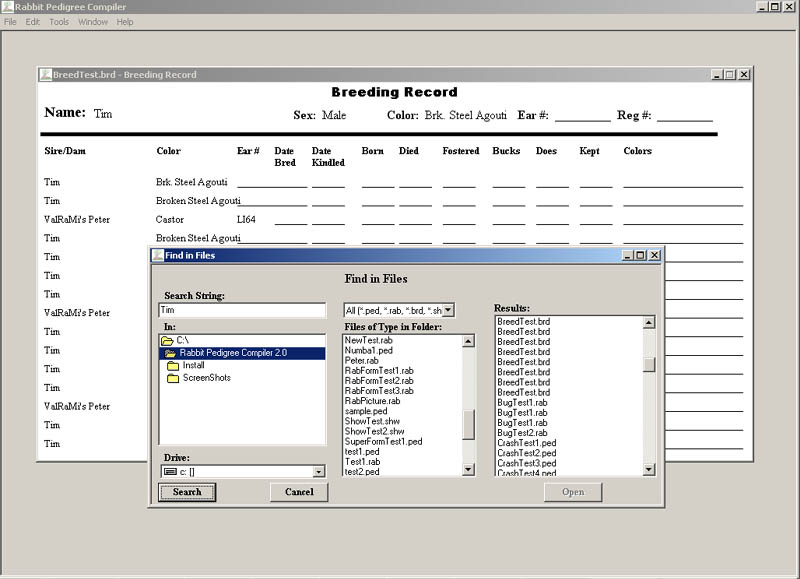Click in the Search String field
Image resolution: width=800 pixels, height=579 pixels.
coord(241,310)
